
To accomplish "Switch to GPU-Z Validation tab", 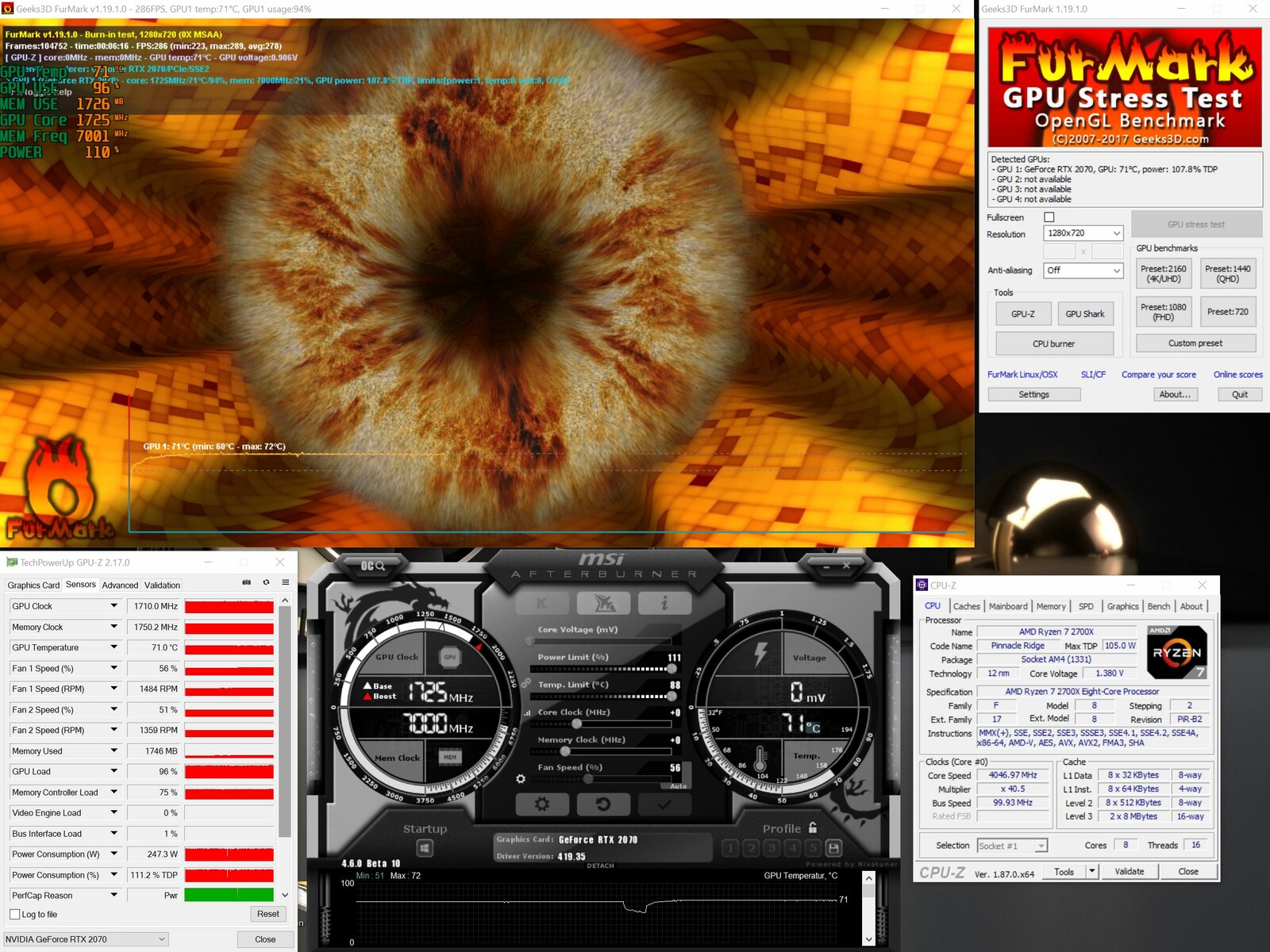I will coord(162,585).
